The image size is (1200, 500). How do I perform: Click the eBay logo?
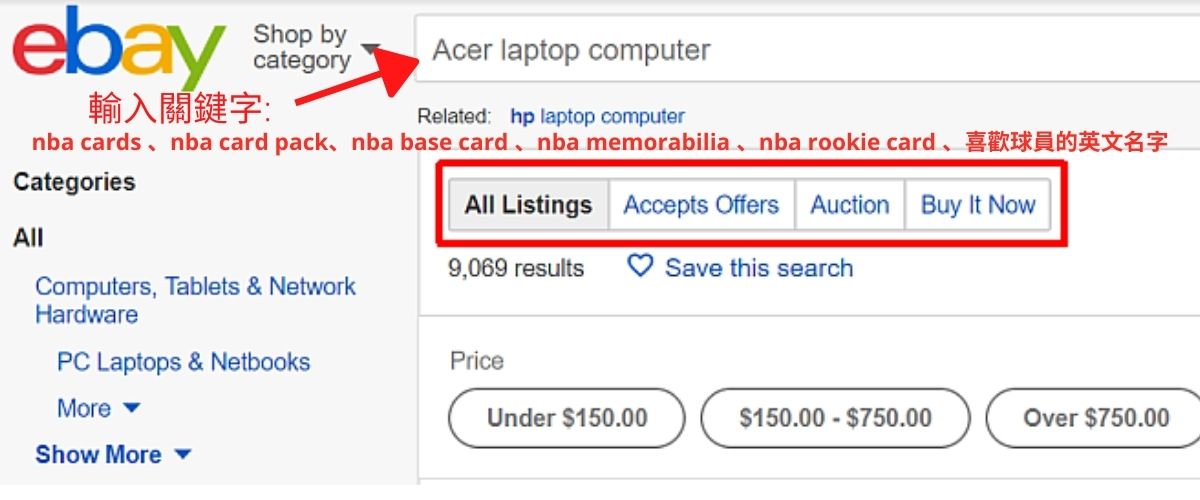click(x=118, y=48)
